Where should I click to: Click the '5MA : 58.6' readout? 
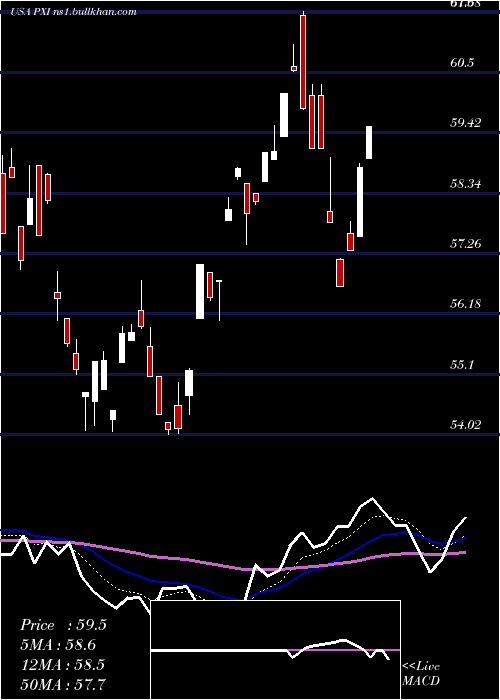[x=58, y=645]
